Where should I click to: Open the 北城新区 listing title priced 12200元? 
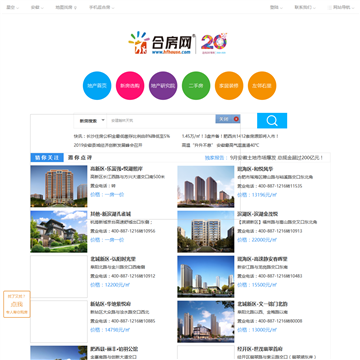113,259
